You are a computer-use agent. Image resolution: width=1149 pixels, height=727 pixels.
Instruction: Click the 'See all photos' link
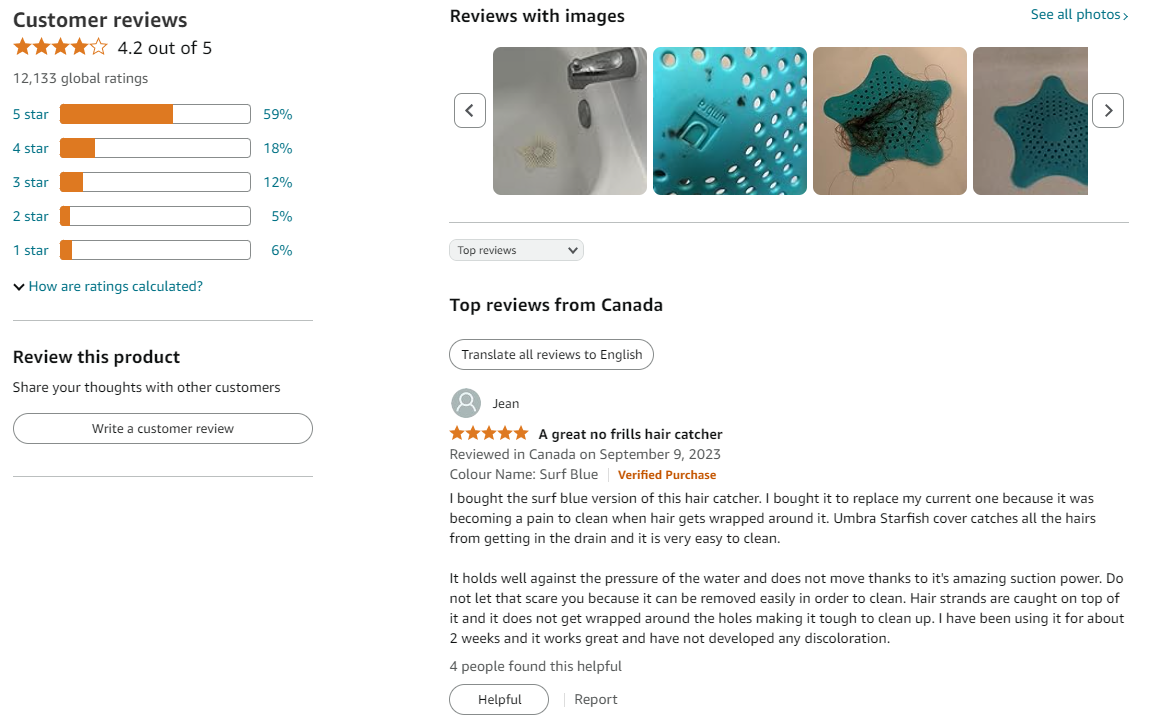click(x=1079, y=15)
